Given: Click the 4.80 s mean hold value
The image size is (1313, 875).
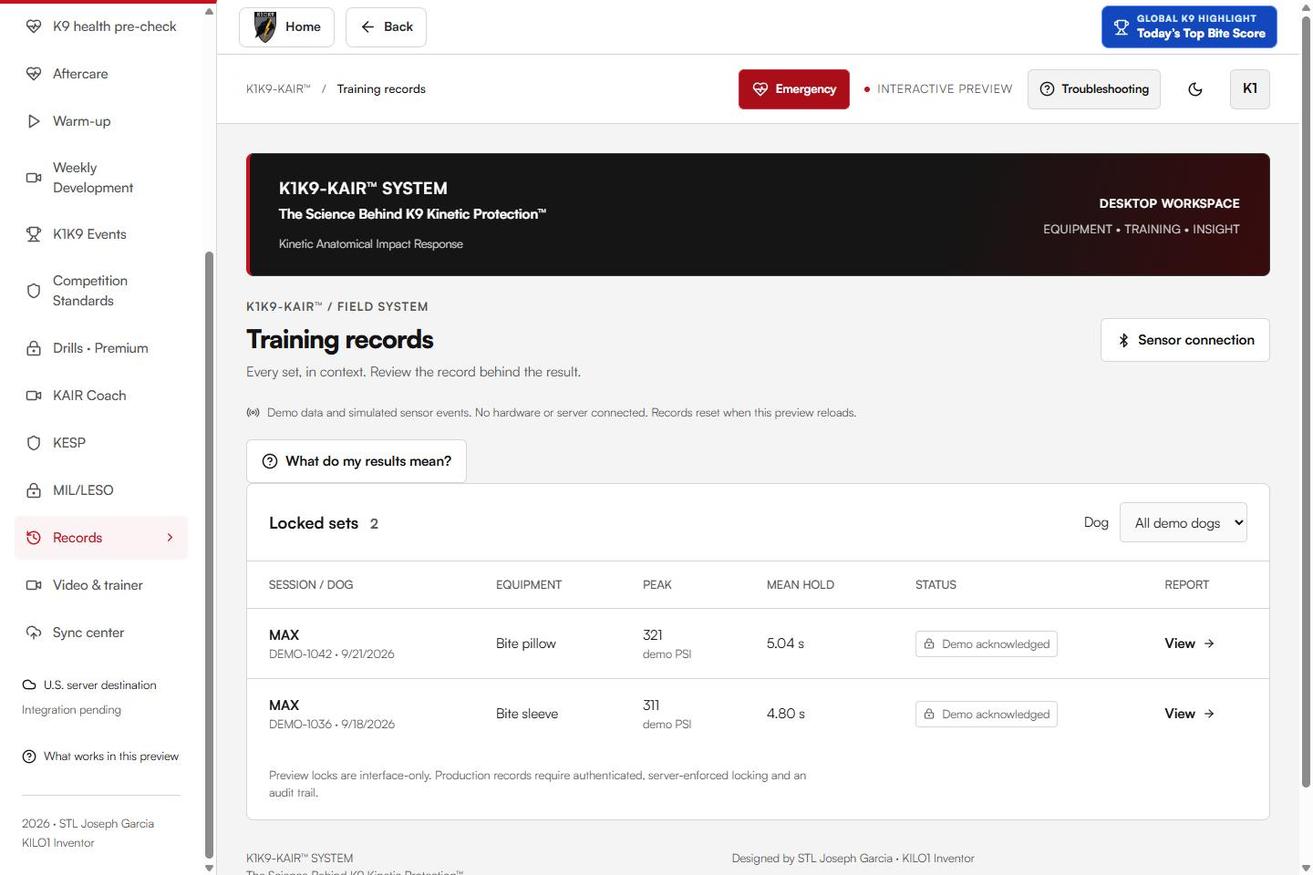Looking at the screenshot, I should (x=786, y=714).
